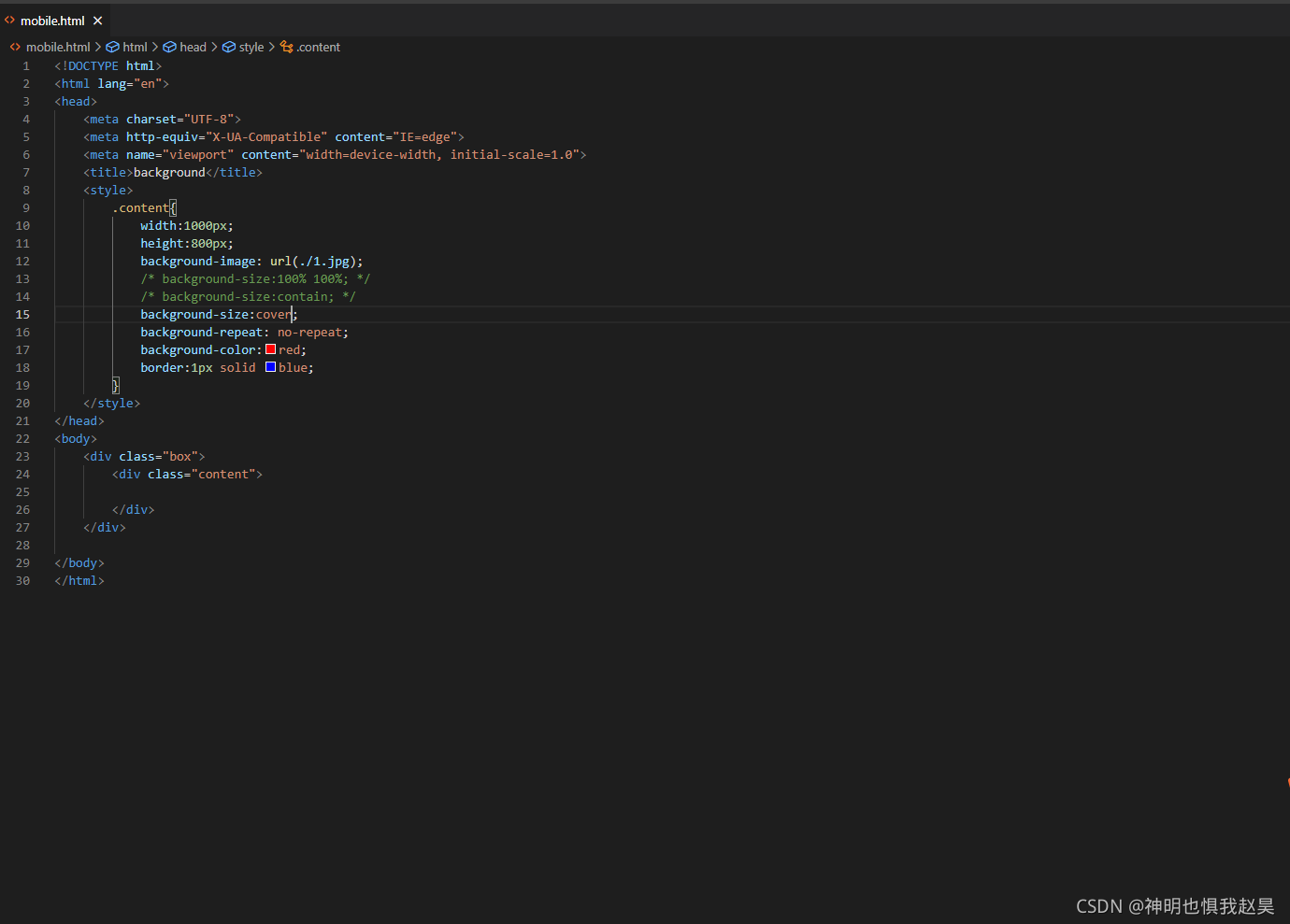The height and width of the screenshot is (924, 1290).
Task: Open the .content breadcrumb segment
Action: coord(319,47)
